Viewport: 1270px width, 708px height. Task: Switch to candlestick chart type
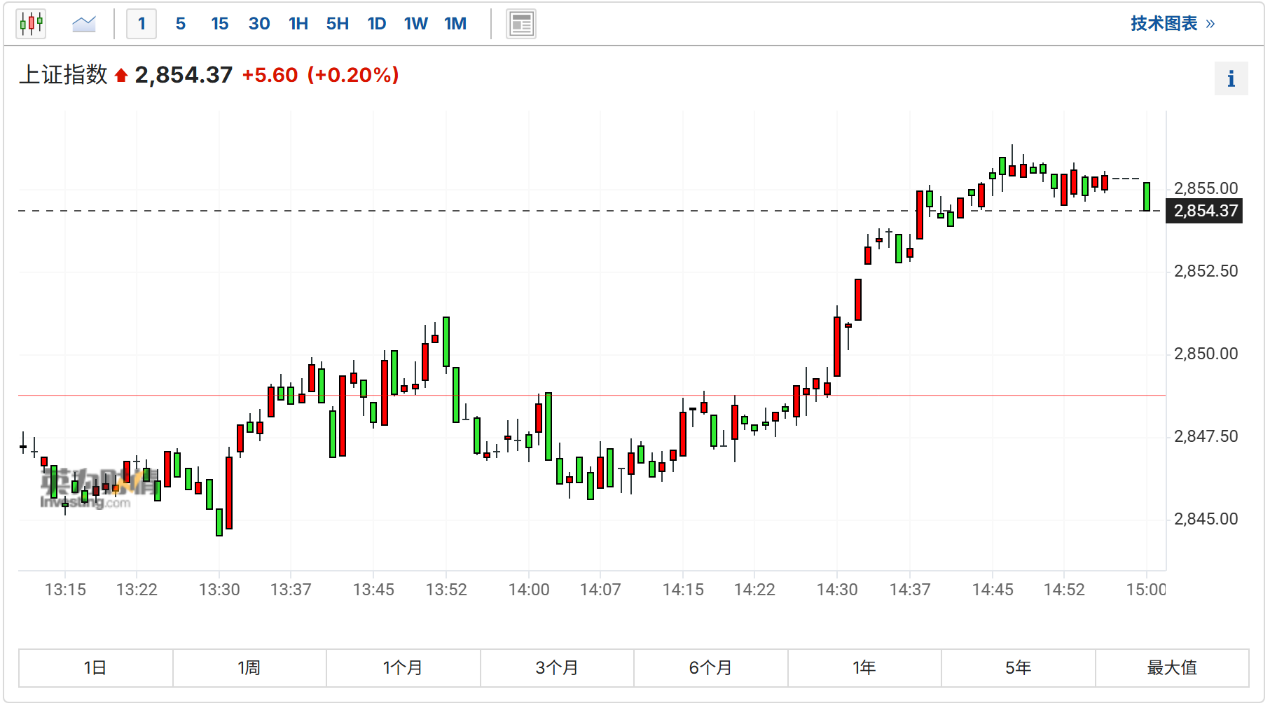32,23
